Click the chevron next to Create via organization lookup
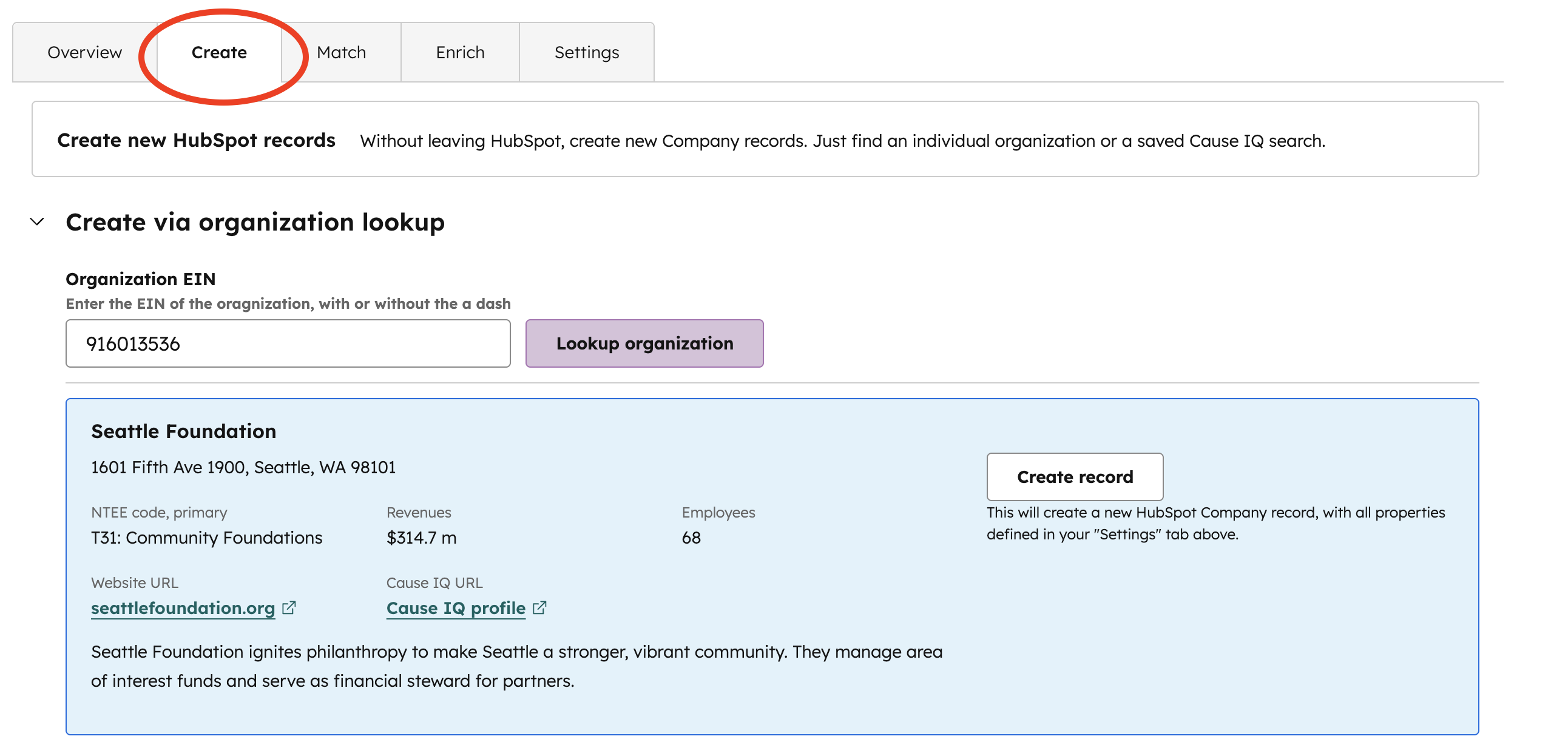This screenshot has height=756, width=1568. [36, 221]
